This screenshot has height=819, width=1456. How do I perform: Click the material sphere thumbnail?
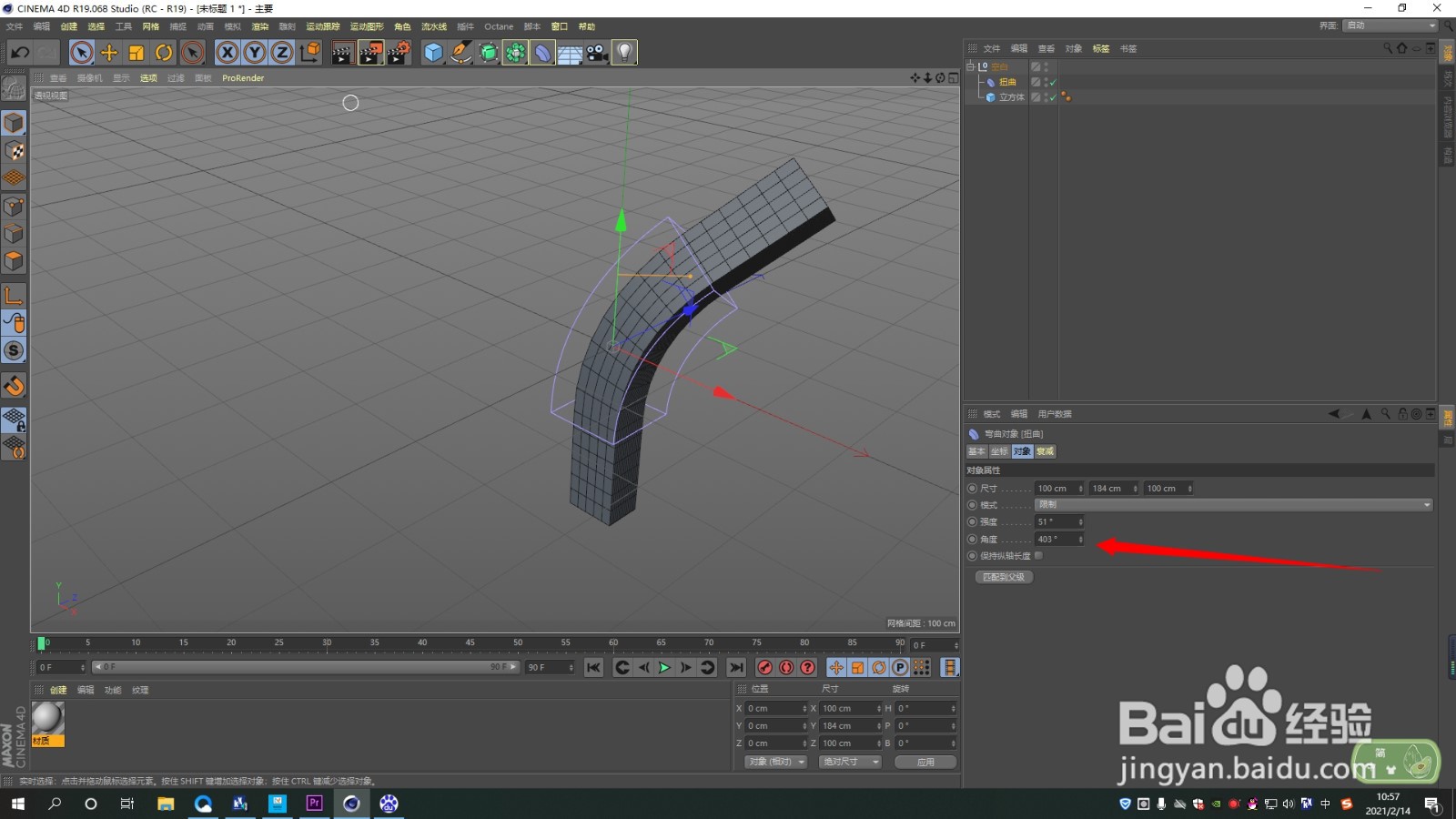click(x=47, y=718)
